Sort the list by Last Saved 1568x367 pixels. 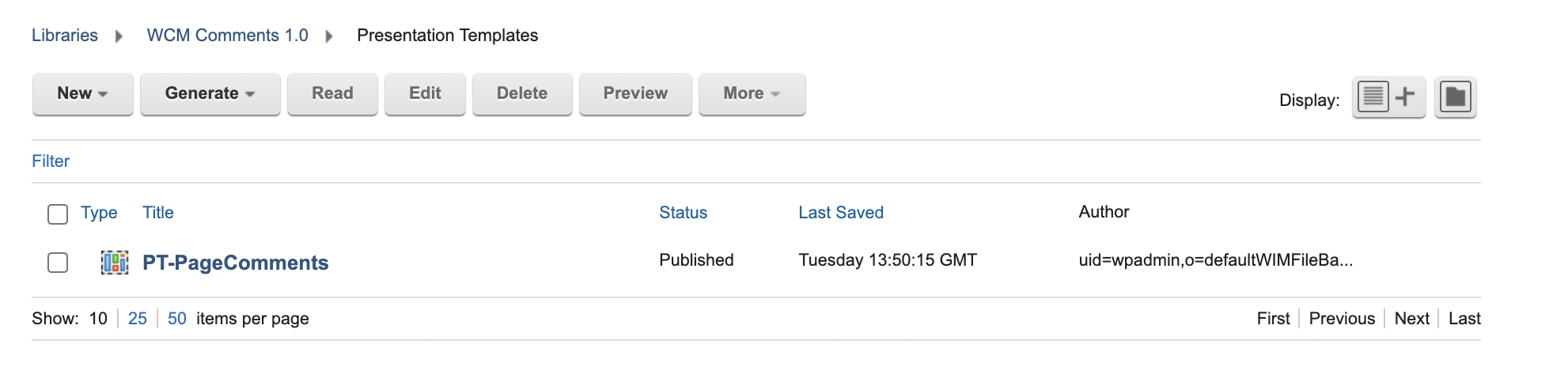click(840, 213)
